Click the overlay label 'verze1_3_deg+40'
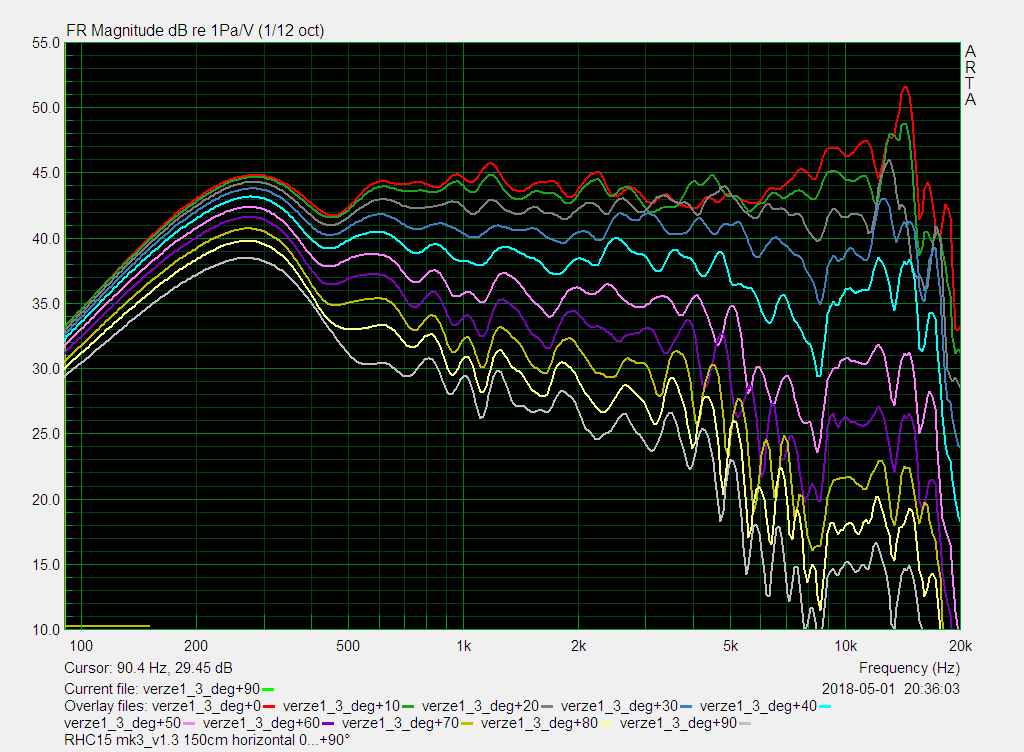Screen dimensions: 1024x752 tap(758, 706)
